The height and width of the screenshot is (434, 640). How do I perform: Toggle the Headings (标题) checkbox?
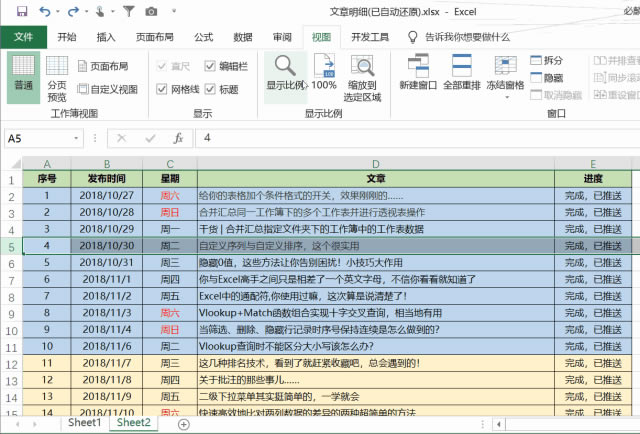[211, 89]
